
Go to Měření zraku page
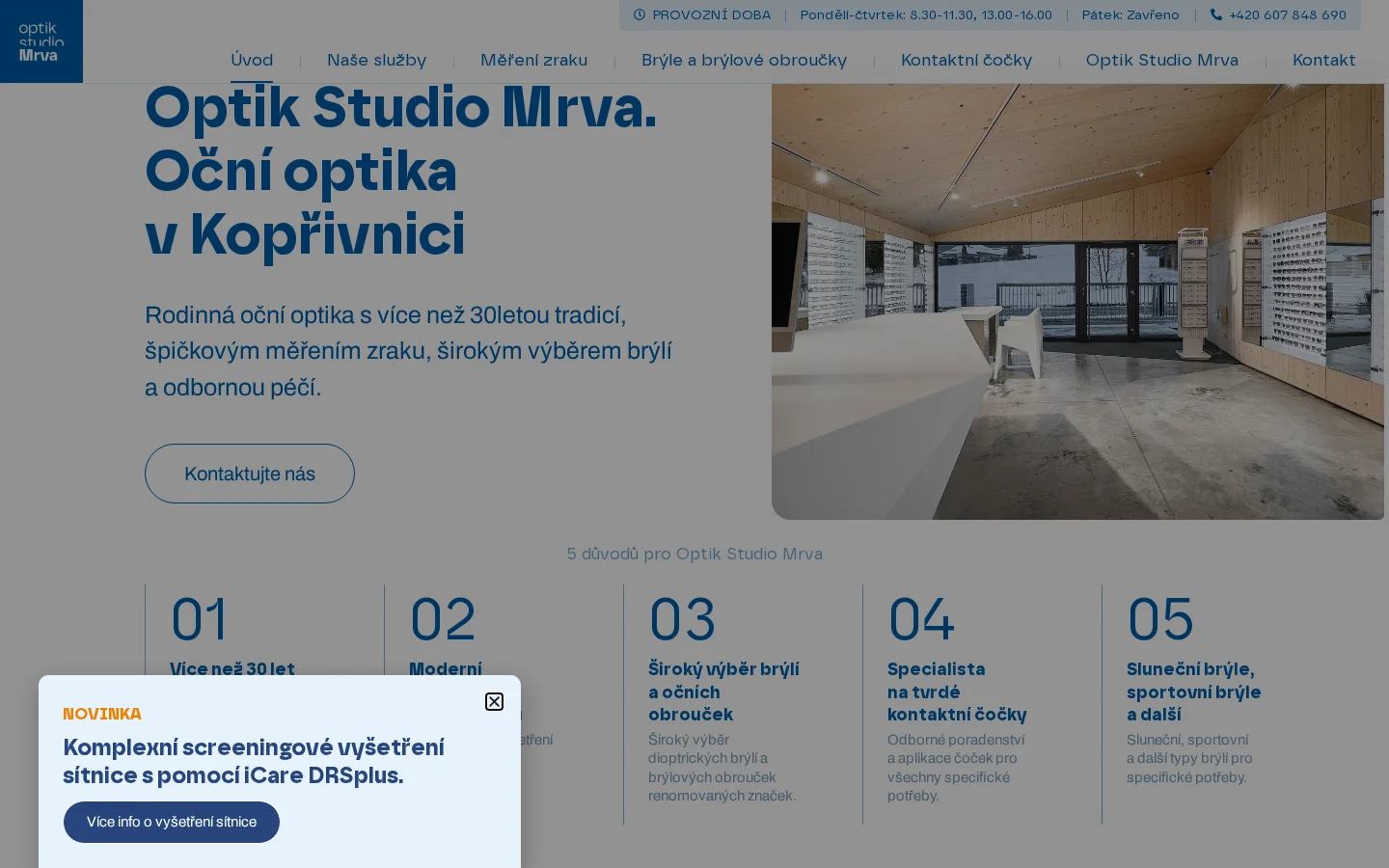[x=533, y=60]
